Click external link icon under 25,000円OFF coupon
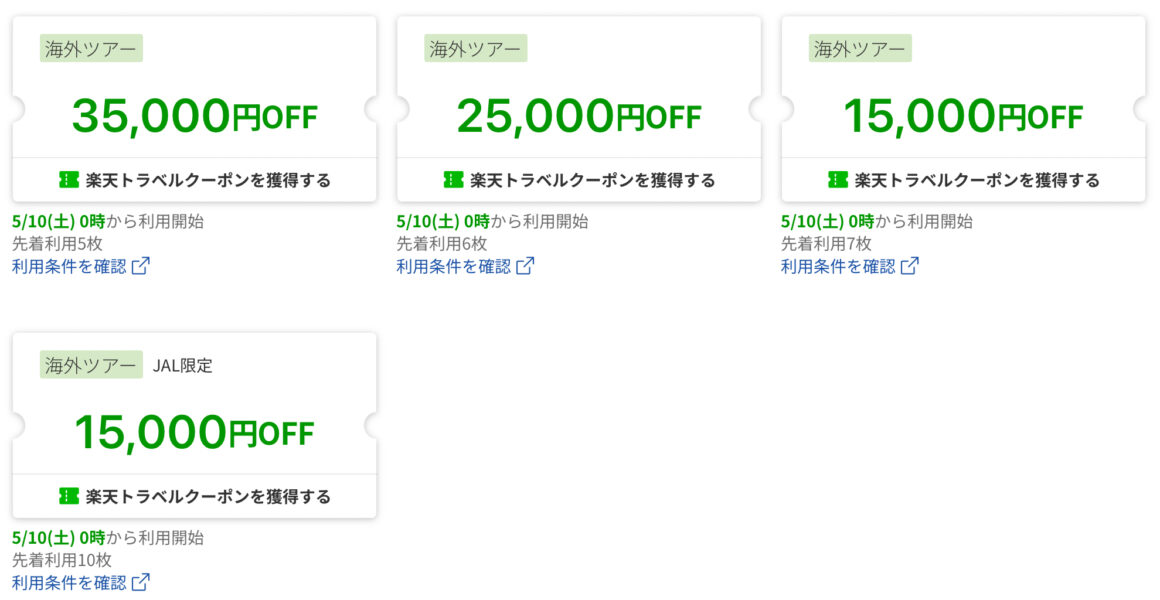This screenshot has width=1160, height=600. point(525,266)
